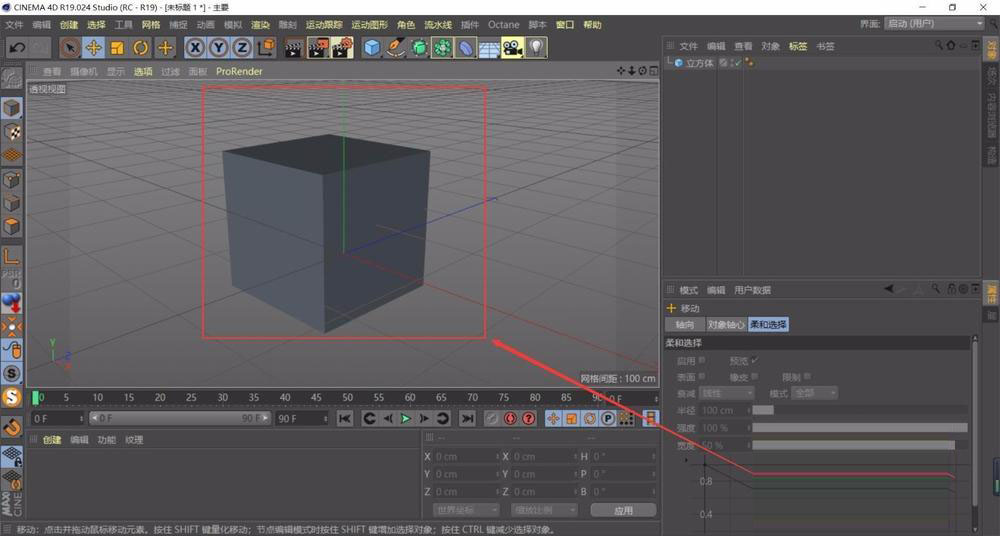Click the mouse tweak icon in left toolbar
Screen dimensions: 1000x536
[11, 349]
